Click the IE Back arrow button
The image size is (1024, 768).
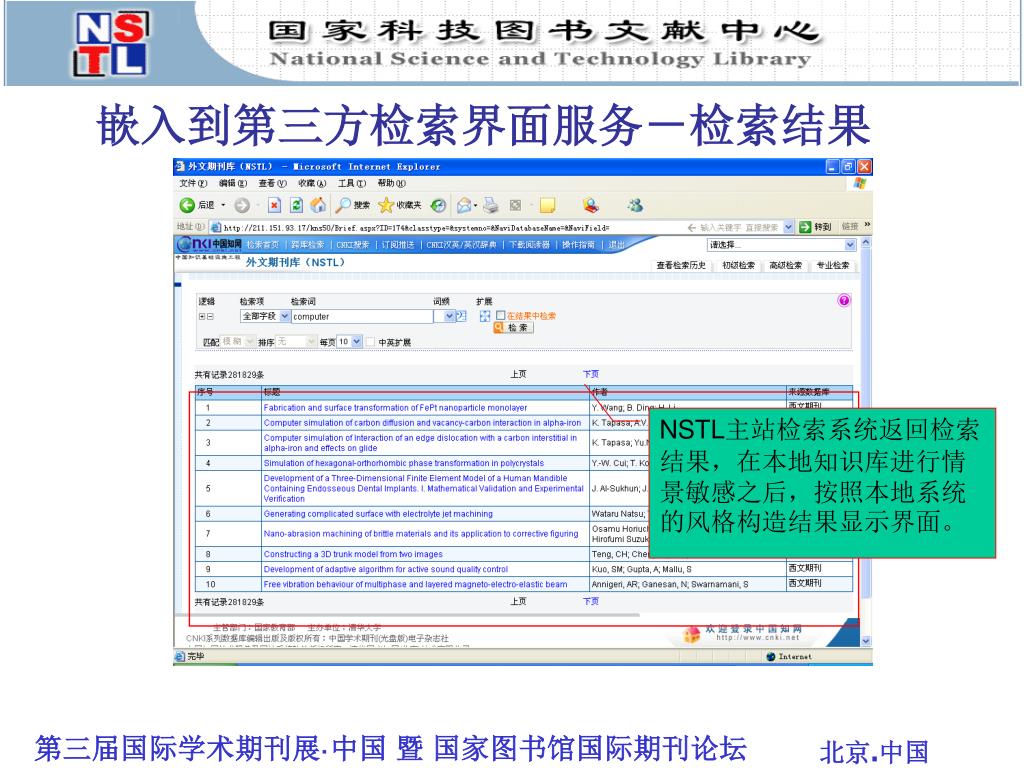coord(187,205)
